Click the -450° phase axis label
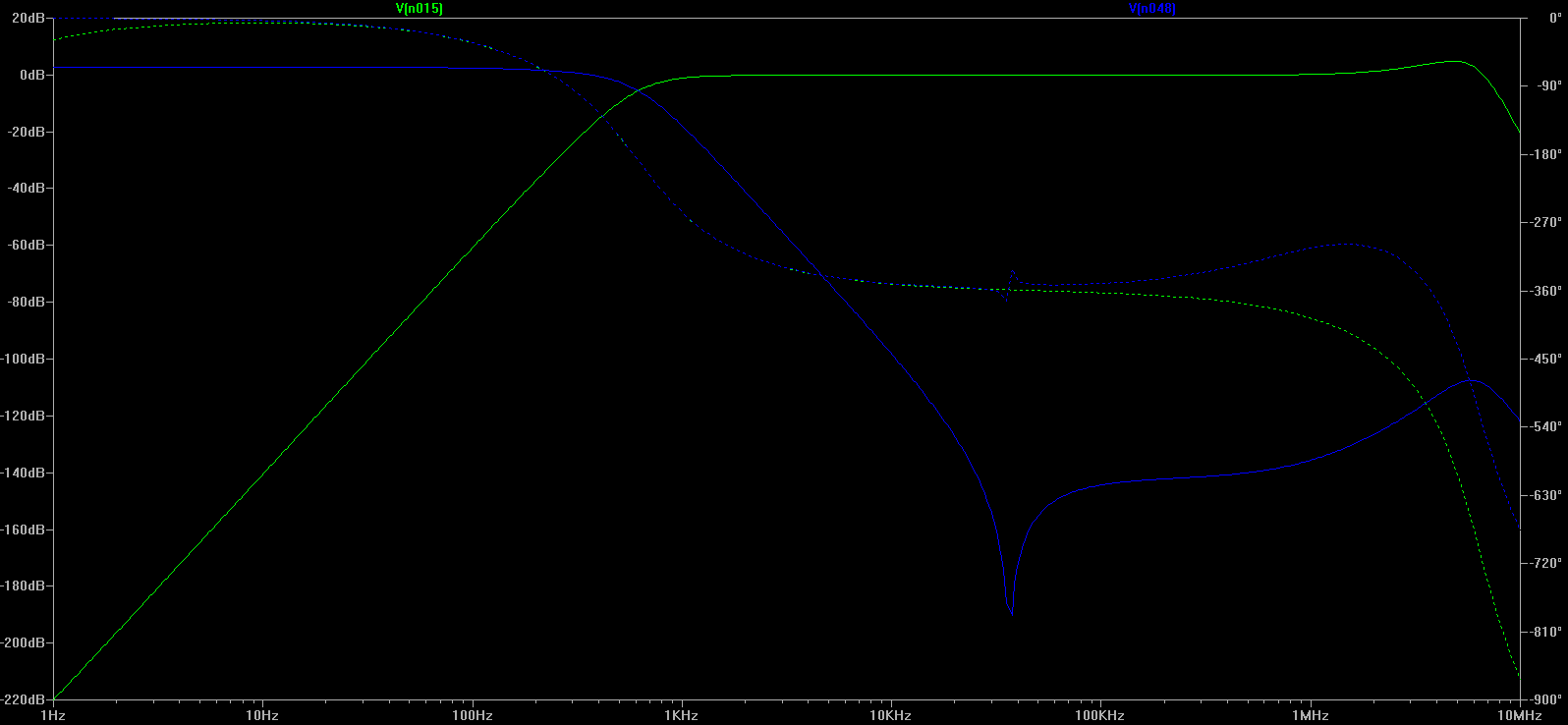 1545,359
